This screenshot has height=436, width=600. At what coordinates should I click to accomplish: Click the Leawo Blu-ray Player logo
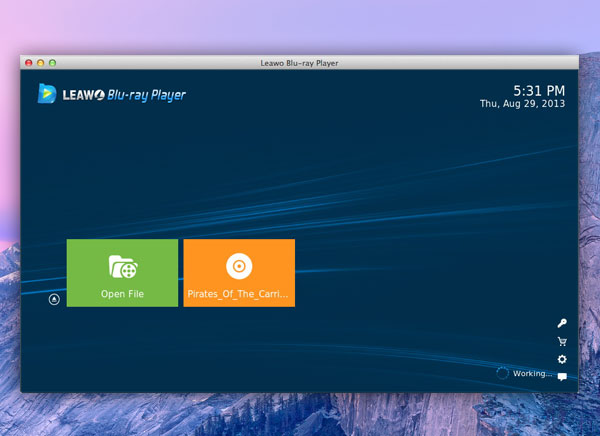pos(111,94)
